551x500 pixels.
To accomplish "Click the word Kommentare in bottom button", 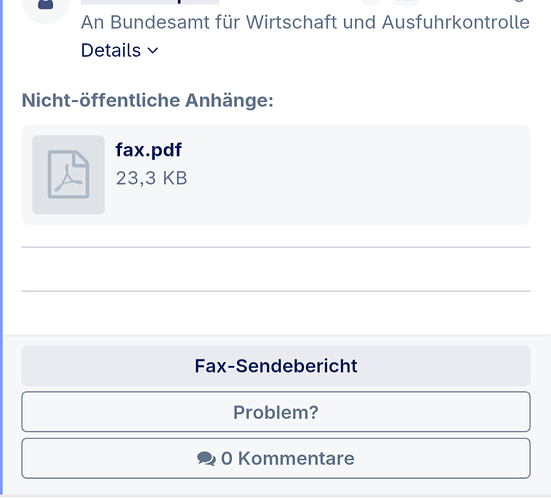I will pos(296,459).
